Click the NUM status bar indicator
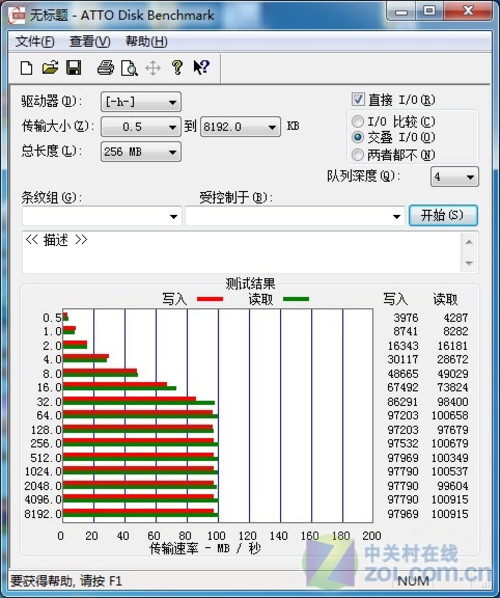The width and height of the screenshot is (500, 598). coord(414,581)
